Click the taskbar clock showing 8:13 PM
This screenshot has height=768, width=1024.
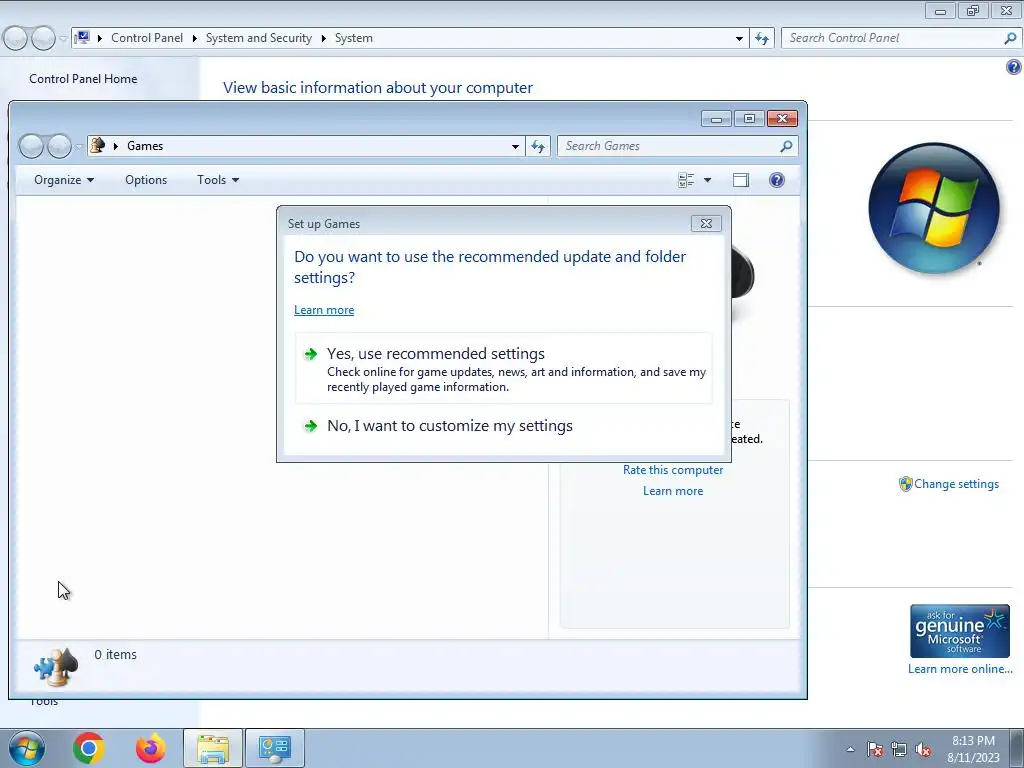click(973, 749)
